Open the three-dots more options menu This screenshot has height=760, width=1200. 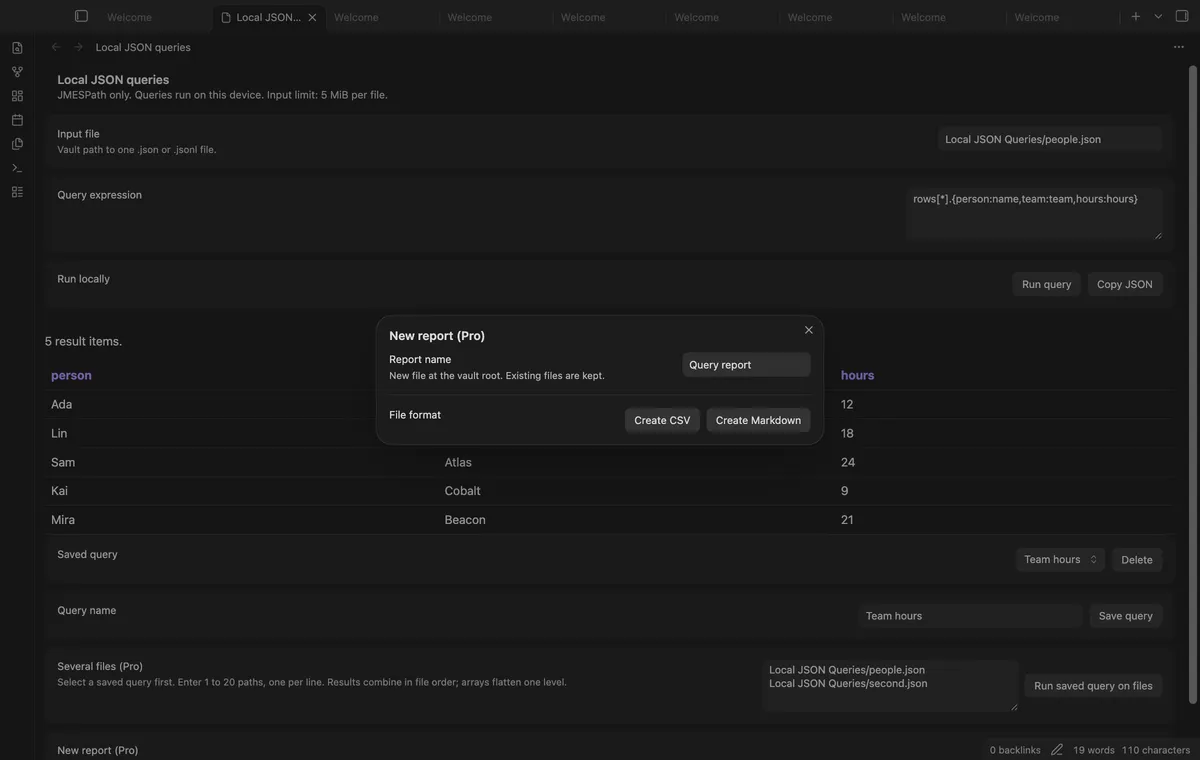(x=1179, y=47)
